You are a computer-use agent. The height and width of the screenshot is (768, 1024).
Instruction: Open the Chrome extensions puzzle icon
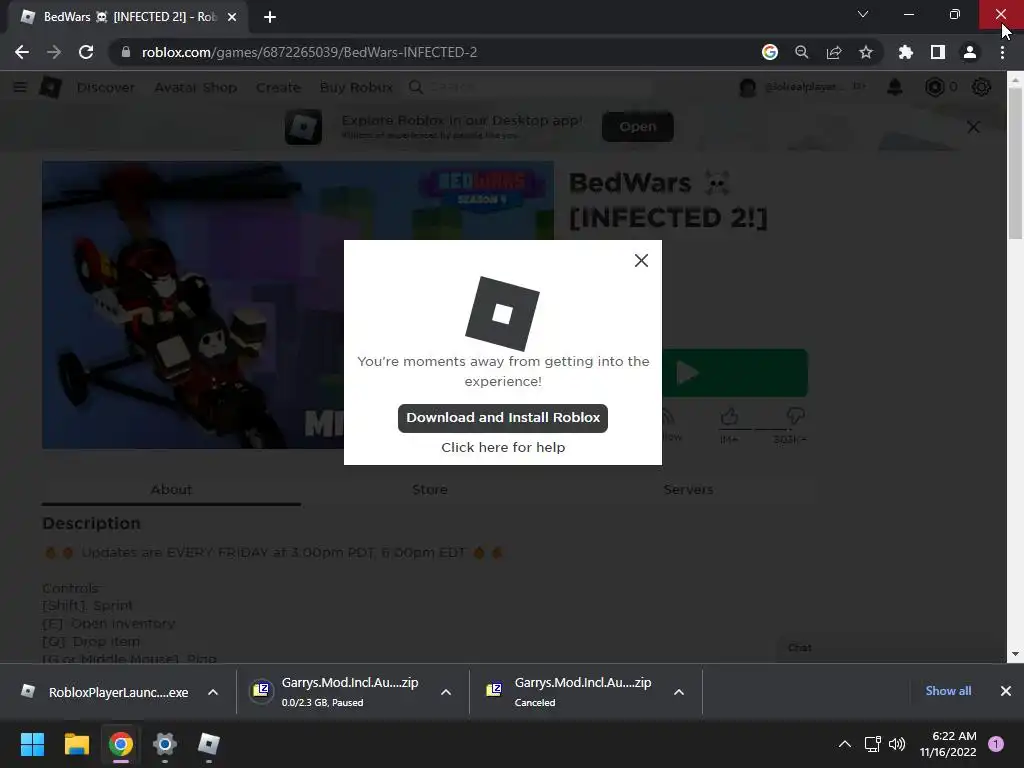tap(906, 52)
